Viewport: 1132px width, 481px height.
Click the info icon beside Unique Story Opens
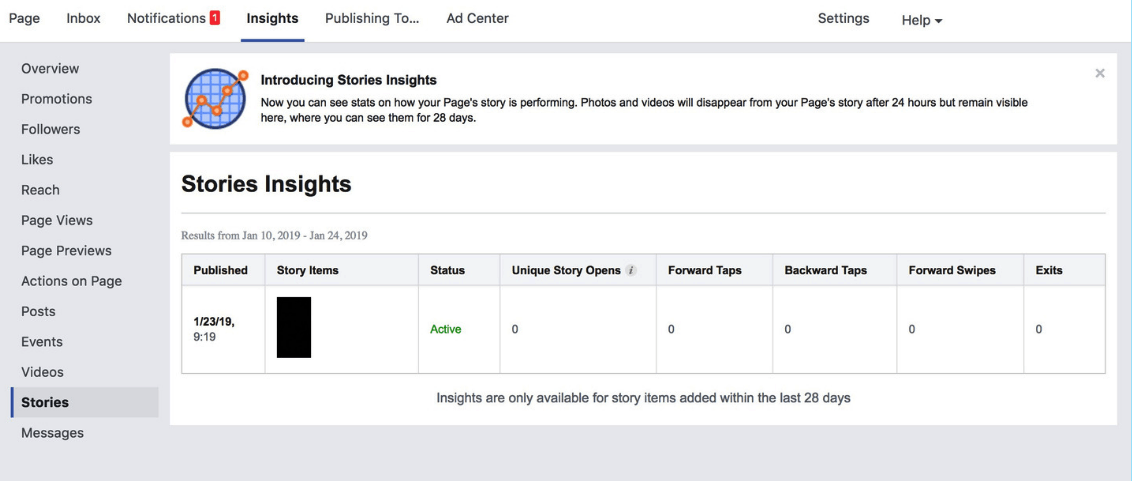(631, 271)
